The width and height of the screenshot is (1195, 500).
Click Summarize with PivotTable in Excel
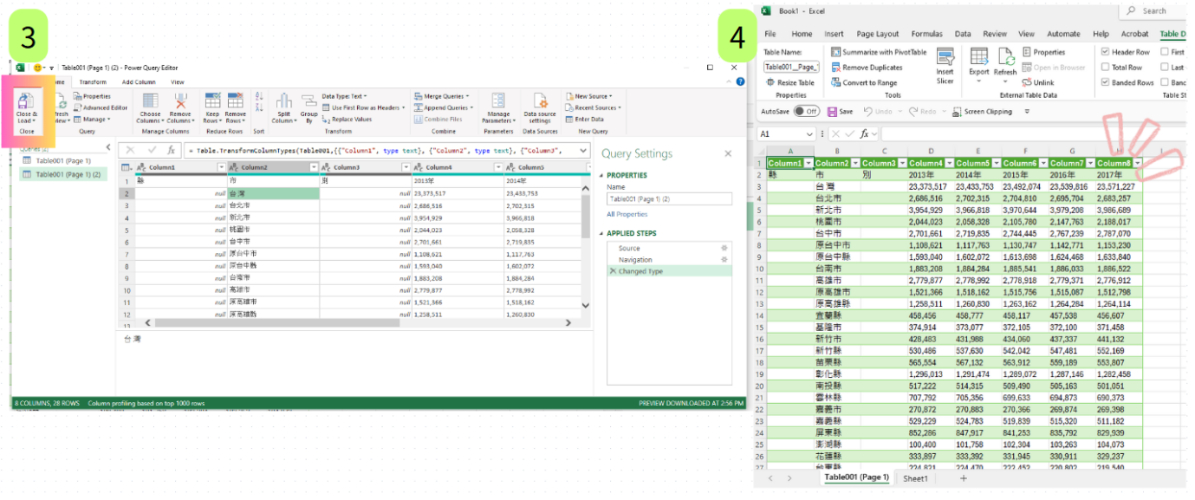pyautogui.click(x=879, y=52)
